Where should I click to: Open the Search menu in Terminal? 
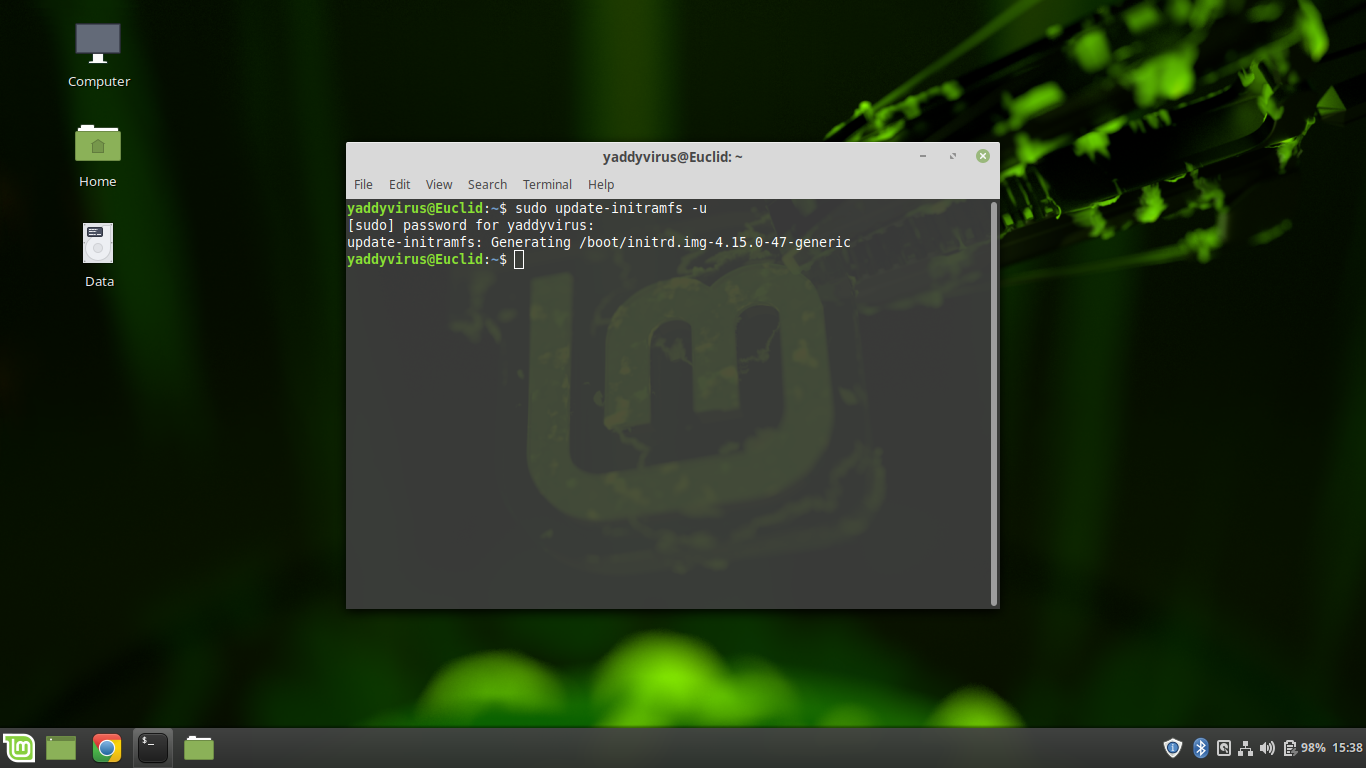(x=487, y=185)
